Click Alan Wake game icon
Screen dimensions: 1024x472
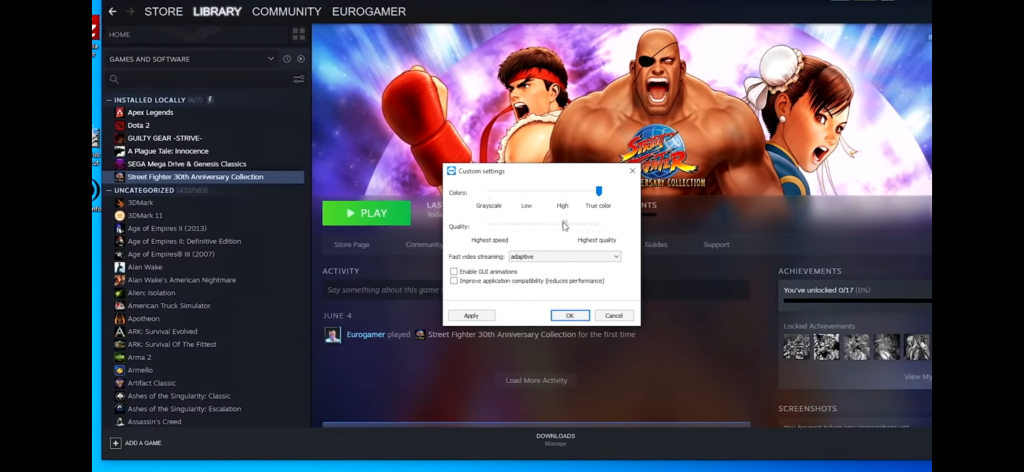tap(120, 267)
